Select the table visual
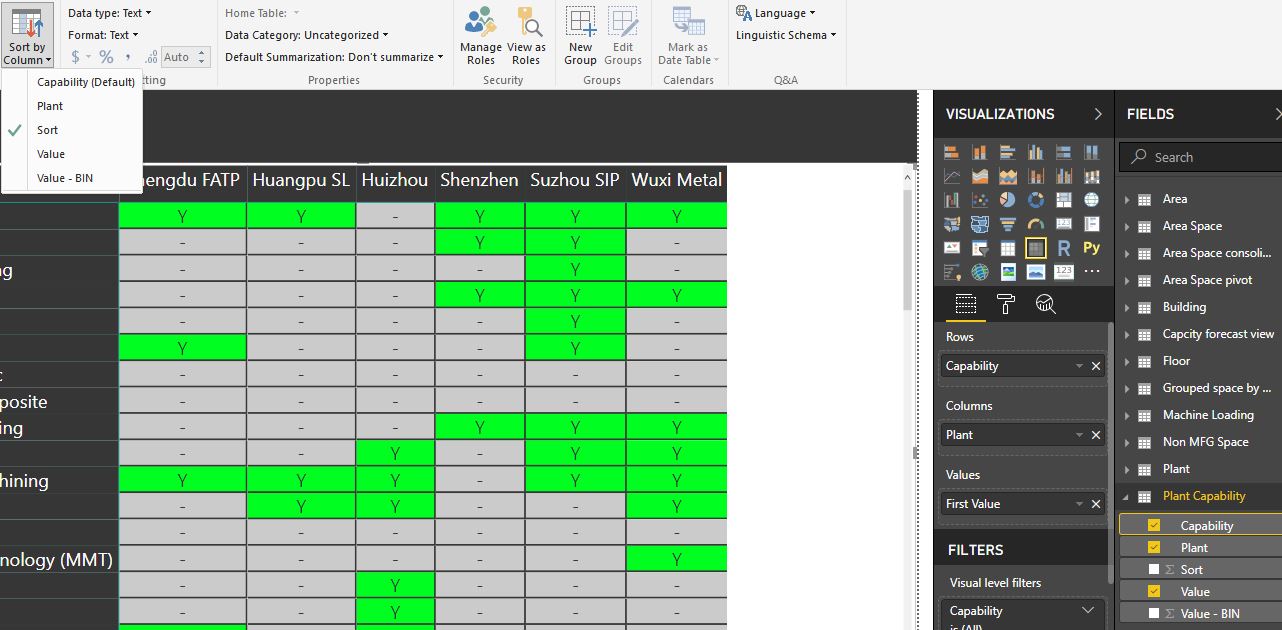This screenshot has height=630, width=1282. pos(1008,248)
